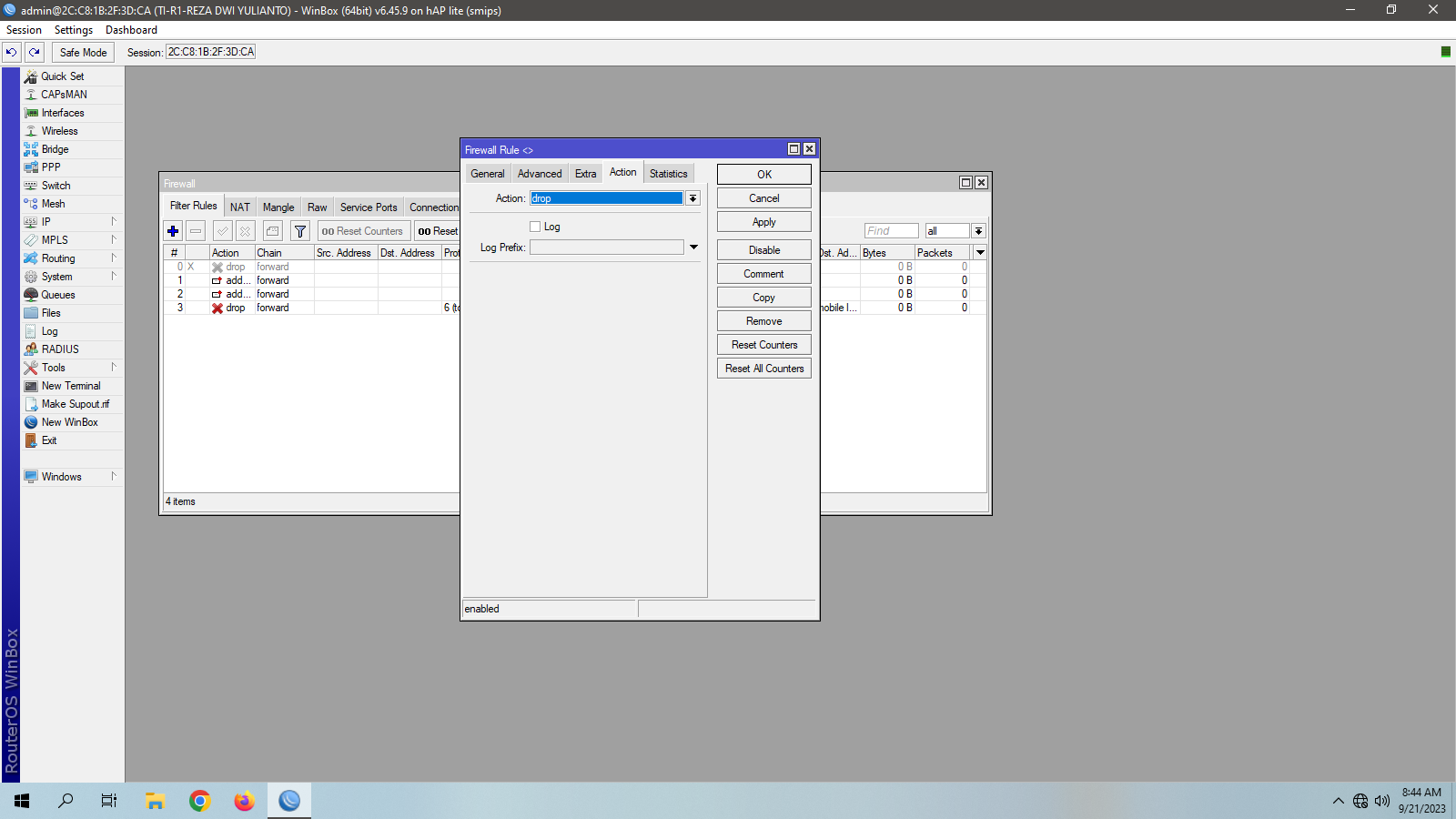The image size is (1456, 819).
Task: Click Reset All Counters in the dialog
Action: pyautogui.click(x=764, y=369)
